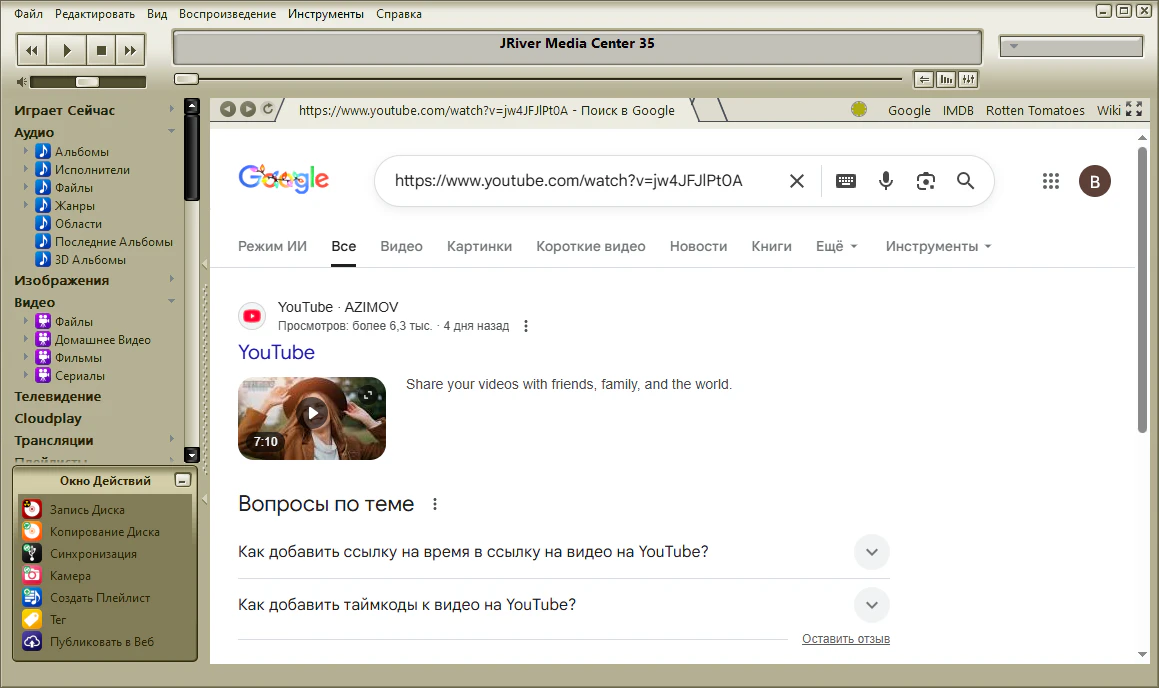Toggle the on-screen keyboard in Google search

tap(846, 181)
